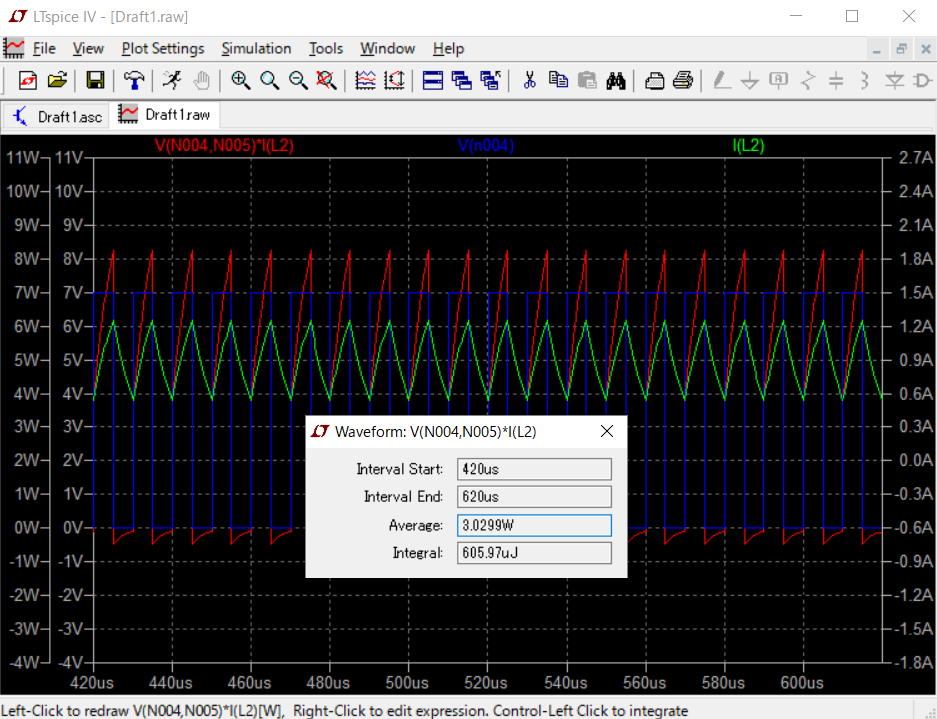Tile windows horizontally icon
This screenshot has height=719, width=937.
(x=433, y=80)
